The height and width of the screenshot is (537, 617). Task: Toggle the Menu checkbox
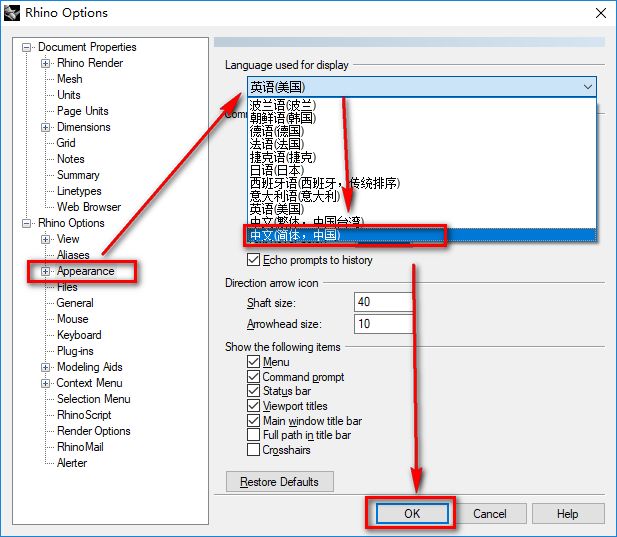point(254,362)
